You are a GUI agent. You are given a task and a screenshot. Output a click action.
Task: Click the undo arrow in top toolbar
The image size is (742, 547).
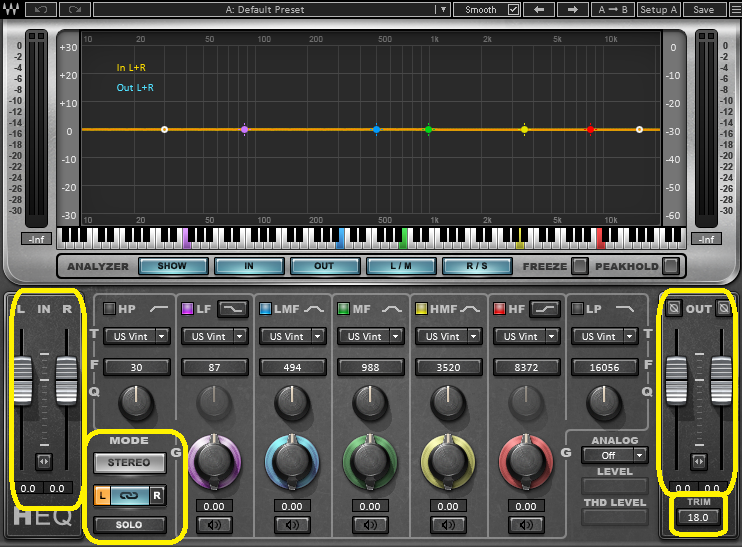[x=40, y=9]
